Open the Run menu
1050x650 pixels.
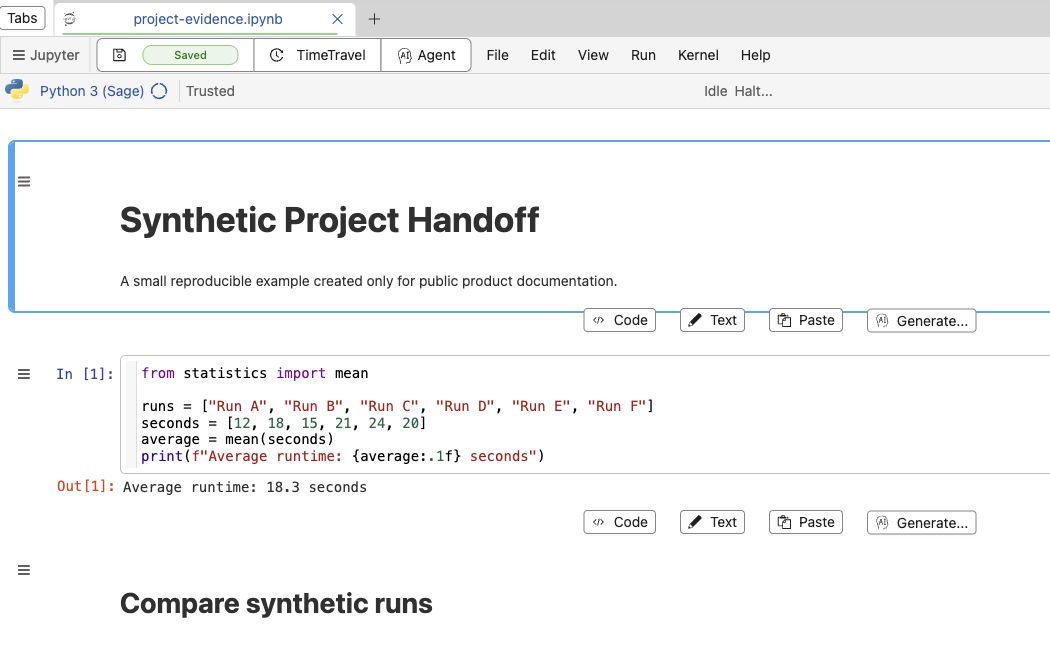(643, 55)
